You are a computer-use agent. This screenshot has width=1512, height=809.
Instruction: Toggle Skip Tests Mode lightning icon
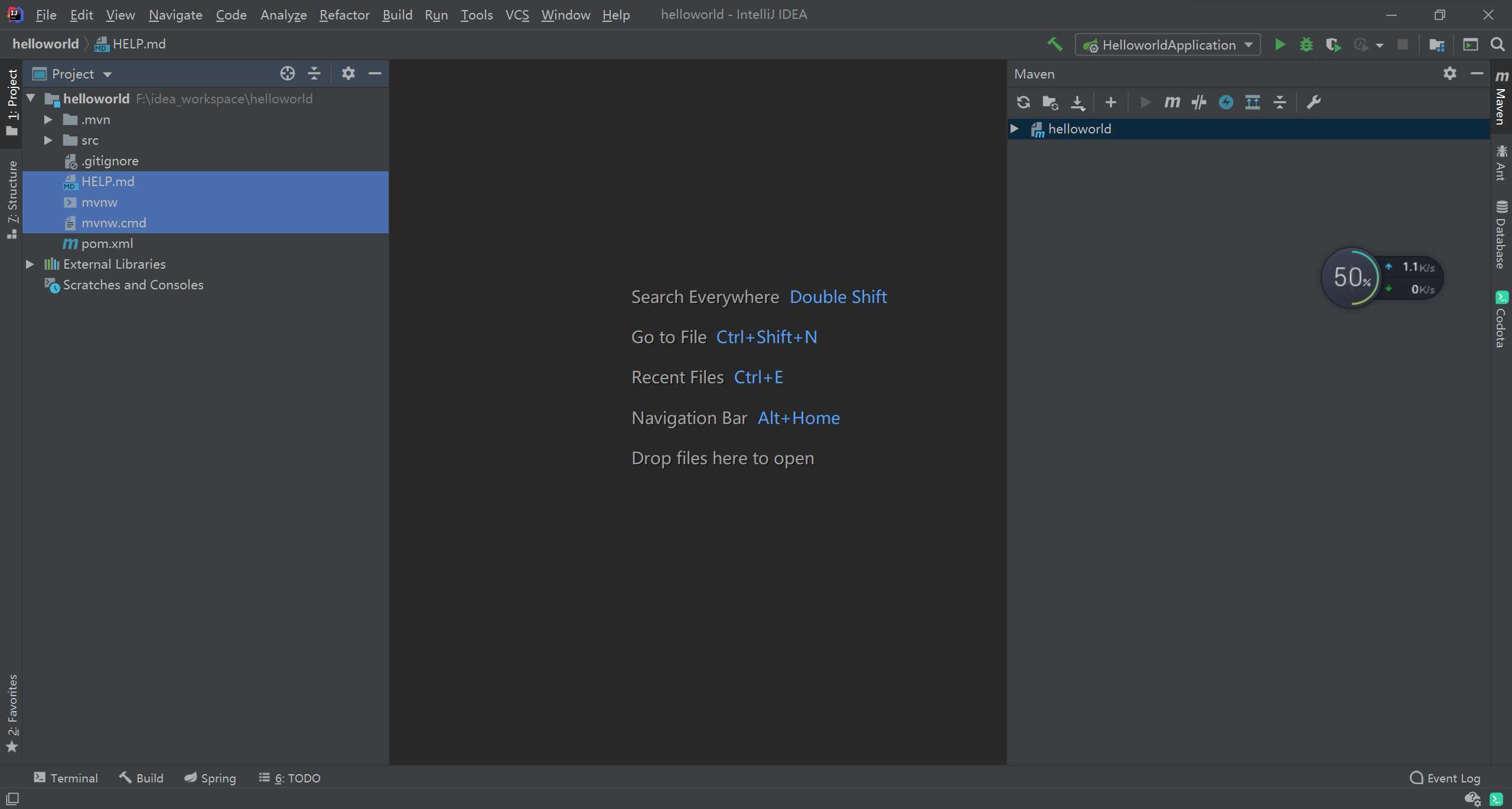click(1226, 102)
